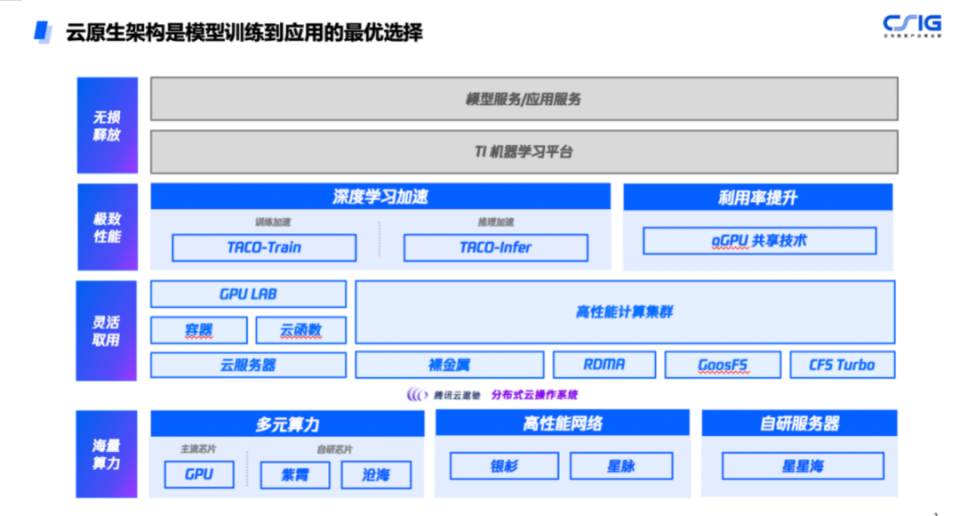Select the 极致性能 side label
Image resolution: width=960 pixels, height=516 pixels.
coord(107,227)
